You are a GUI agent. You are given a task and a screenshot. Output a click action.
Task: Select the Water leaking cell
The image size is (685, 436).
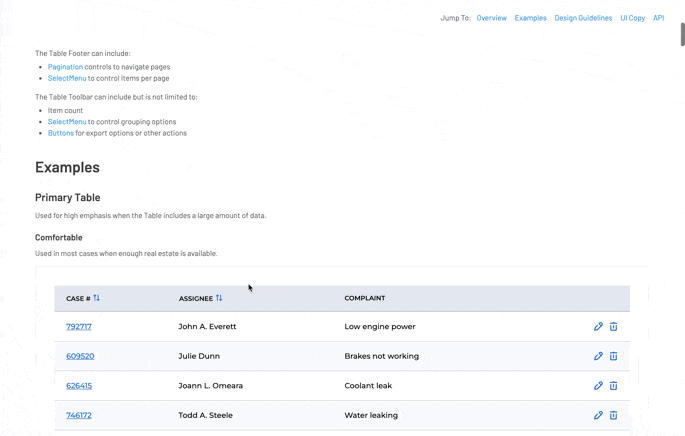(x=371, y=415)
